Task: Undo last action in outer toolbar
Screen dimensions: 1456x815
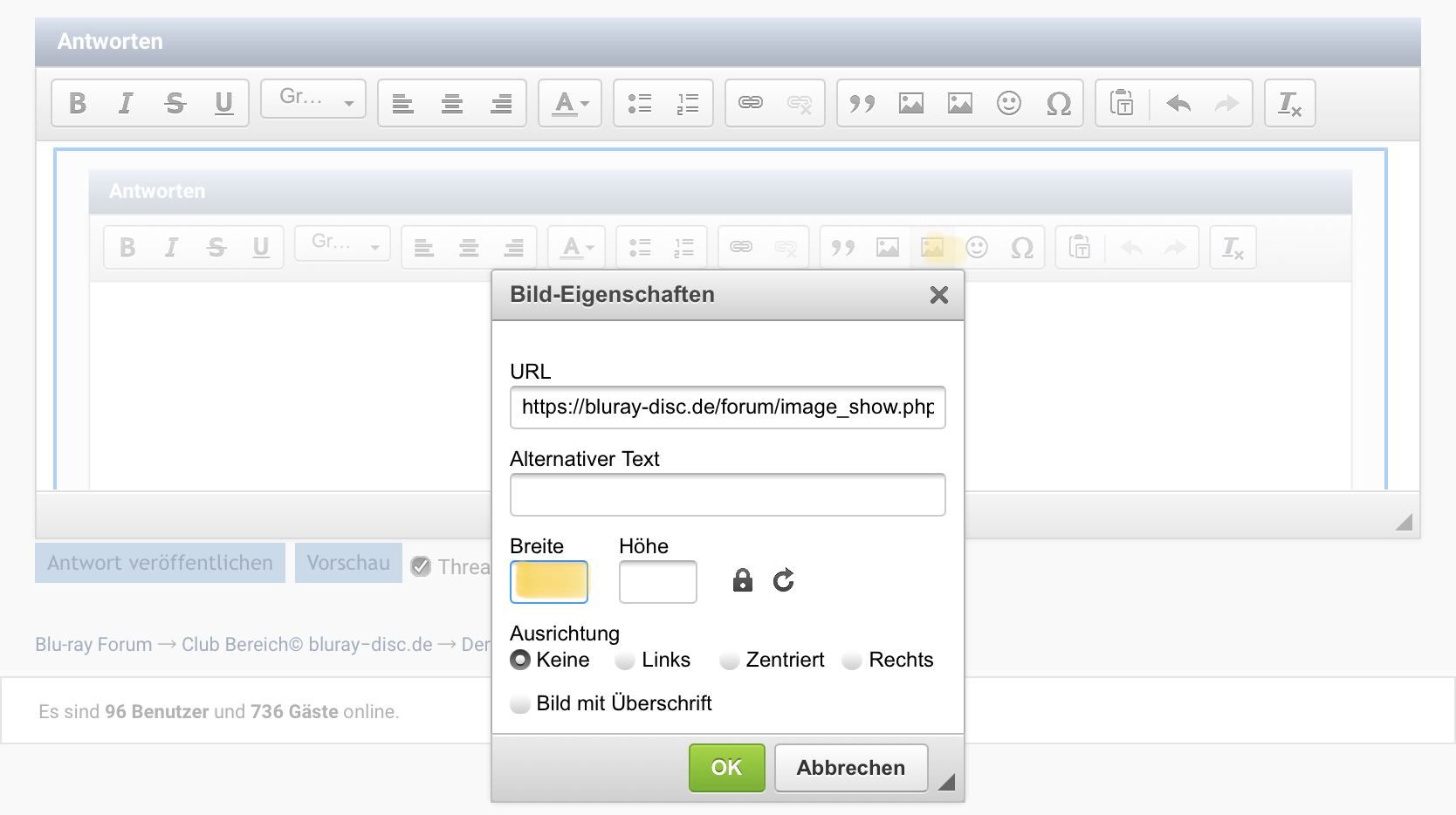Action: 1178,104
